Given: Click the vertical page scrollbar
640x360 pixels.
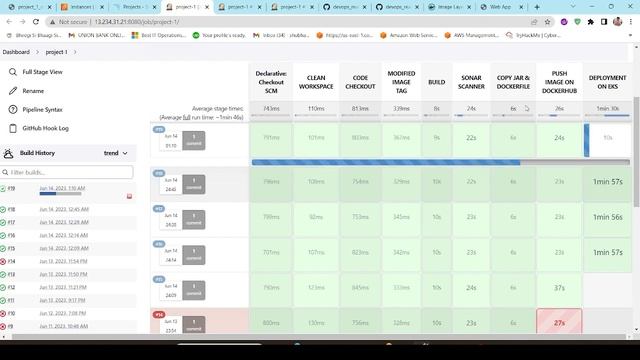Looking at the screenshot, I should point(636,152).
